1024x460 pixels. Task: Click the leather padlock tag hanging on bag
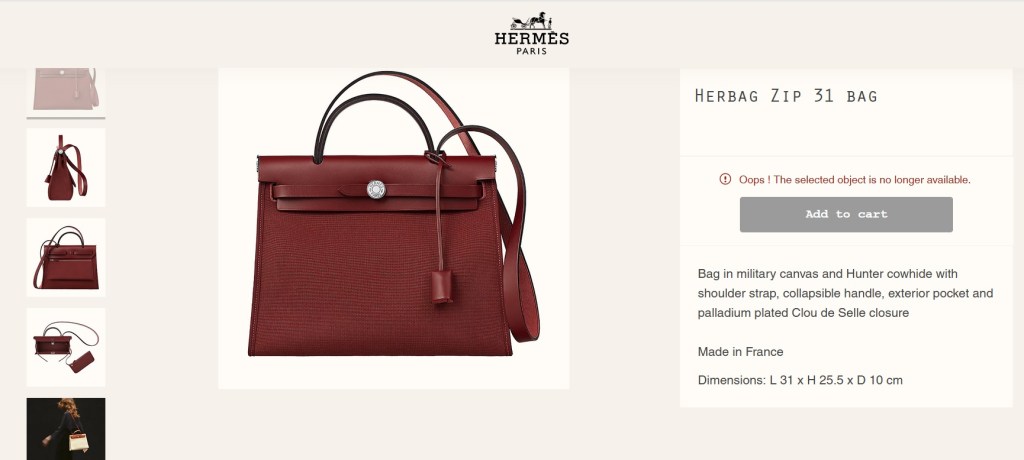point(441,288)
